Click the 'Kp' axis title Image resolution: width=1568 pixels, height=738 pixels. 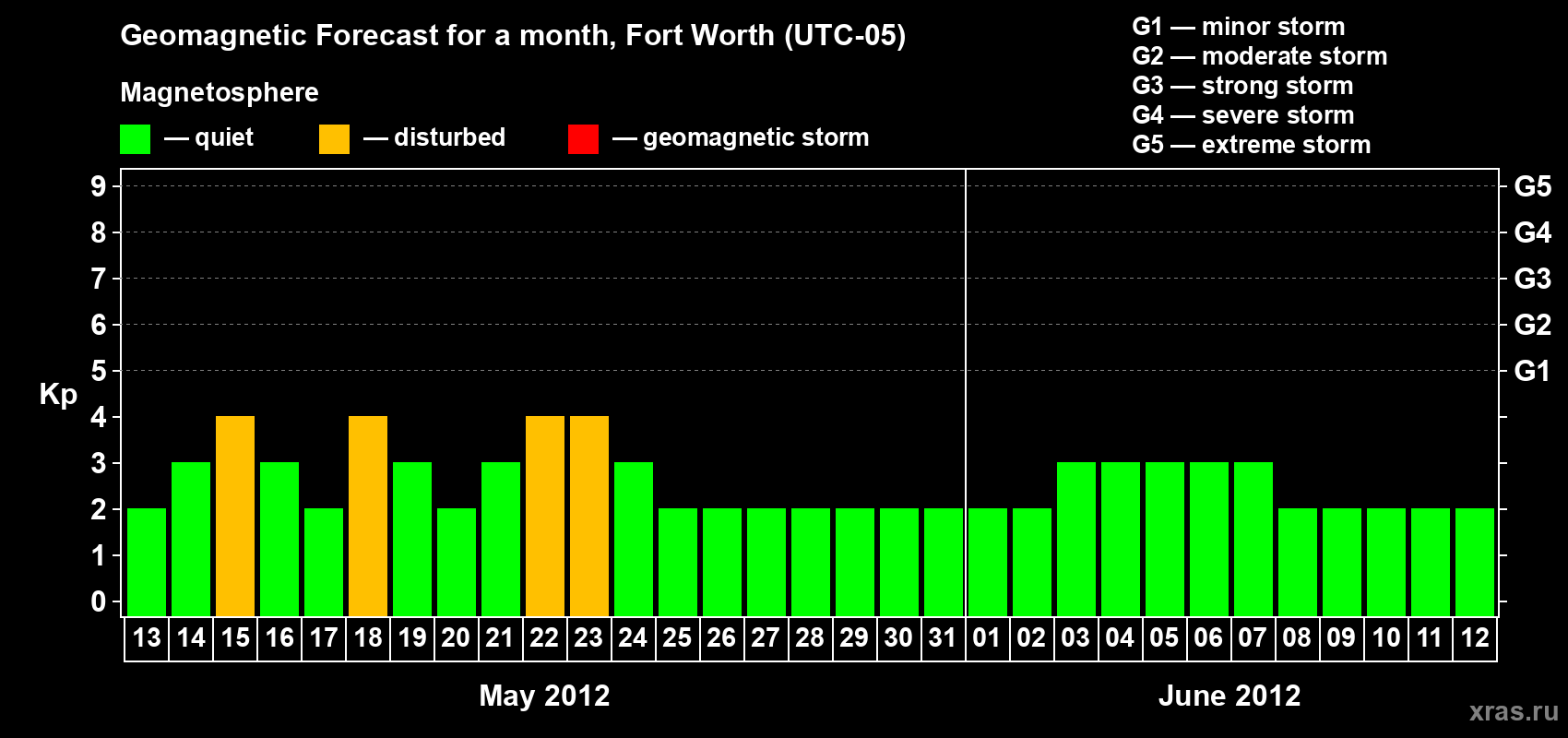tap(58, 395)
